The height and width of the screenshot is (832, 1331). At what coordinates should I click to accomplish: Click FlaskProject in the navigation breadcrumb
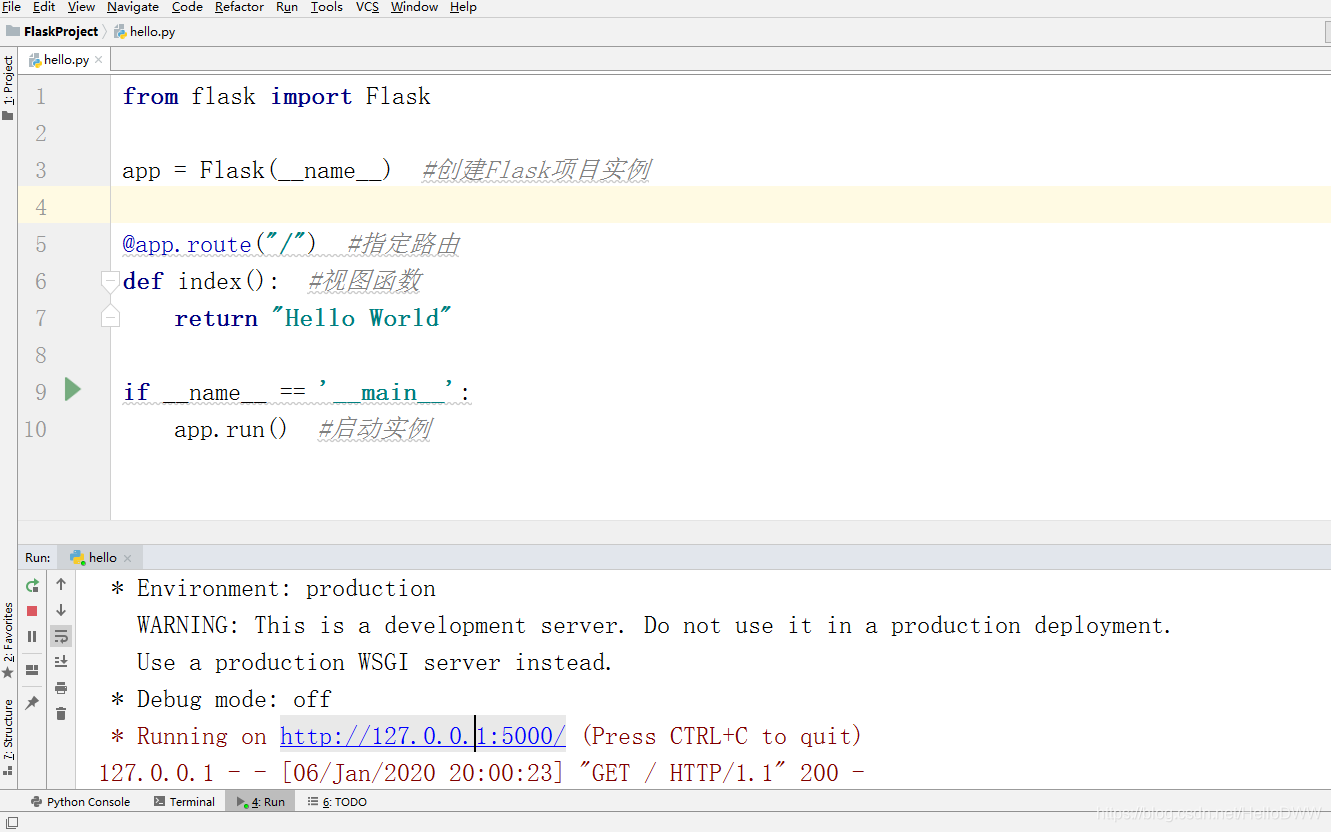click(53, 31)
